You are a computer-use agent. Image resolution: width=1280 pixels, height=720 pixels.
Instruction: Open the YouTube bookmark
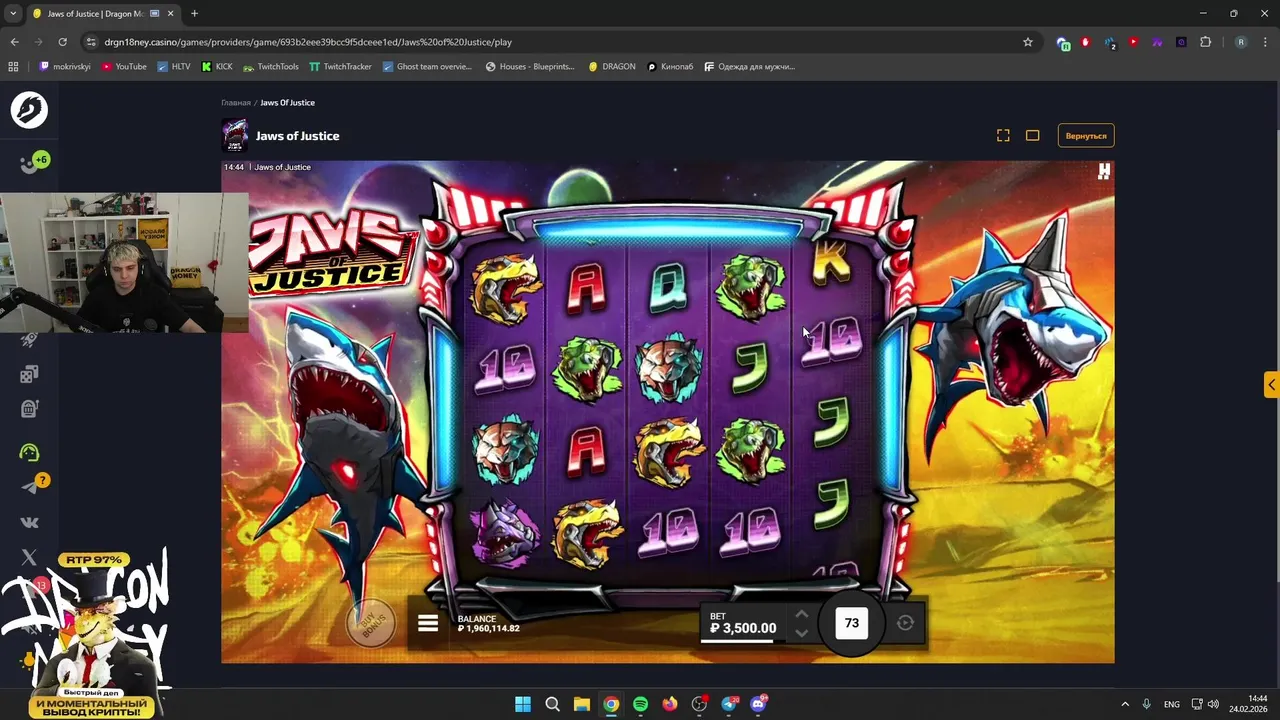[x=124, y=67]
